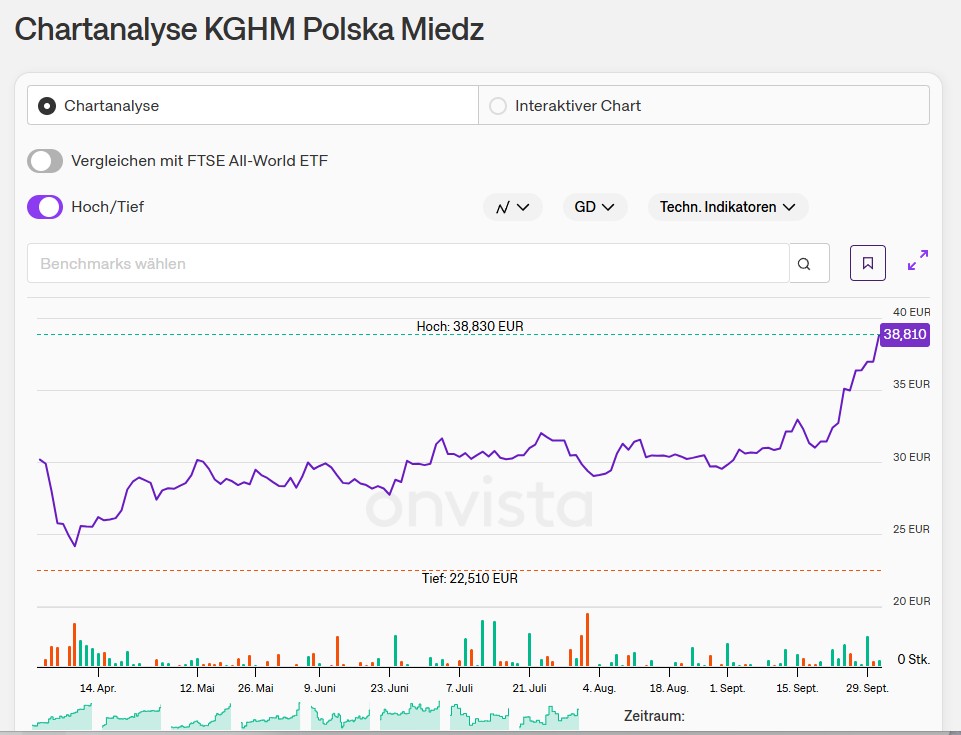Enable comparison with FTSE All-World ETF
Viewport: 961px width, 735px height.
point(45,161)
